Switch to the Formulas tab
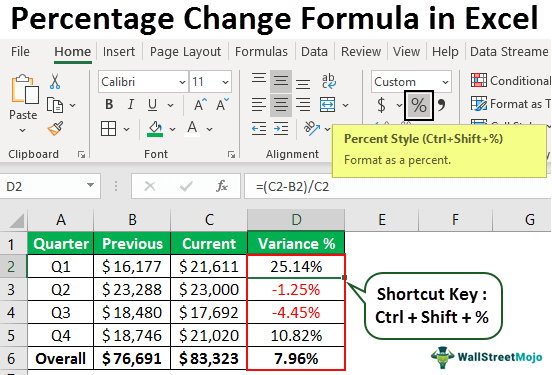 point(261,52)
